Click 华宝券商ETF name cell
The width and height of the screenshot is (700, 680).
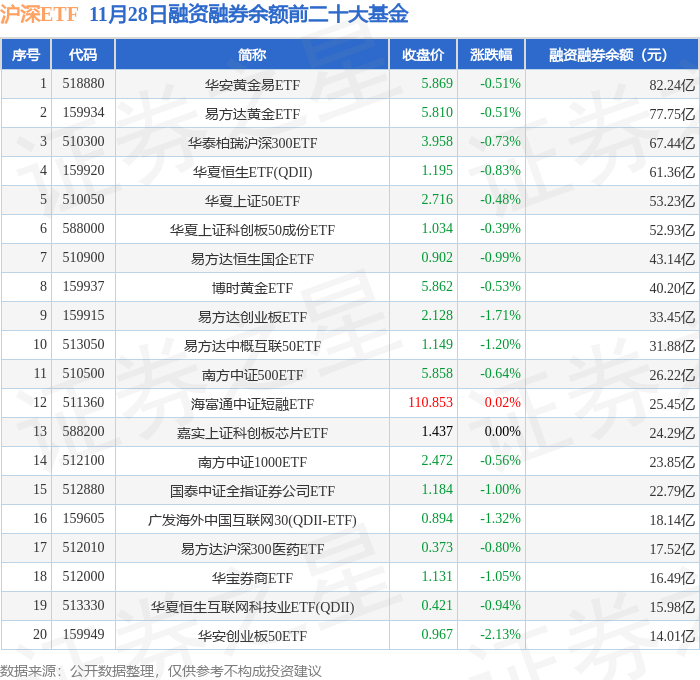tap(252, 578)
